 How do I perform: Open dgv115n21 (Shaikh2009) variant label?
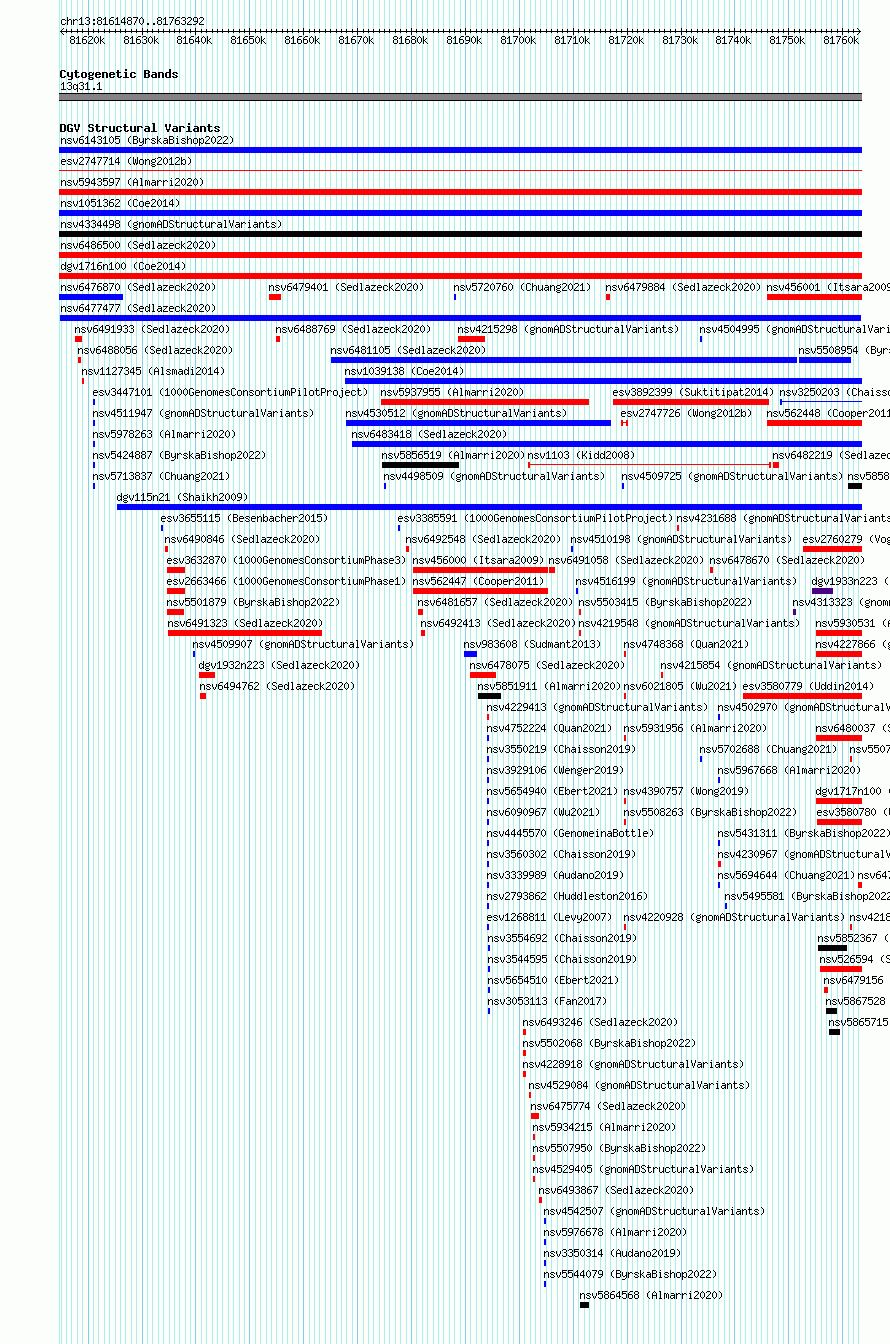click(x=182, y=497)
